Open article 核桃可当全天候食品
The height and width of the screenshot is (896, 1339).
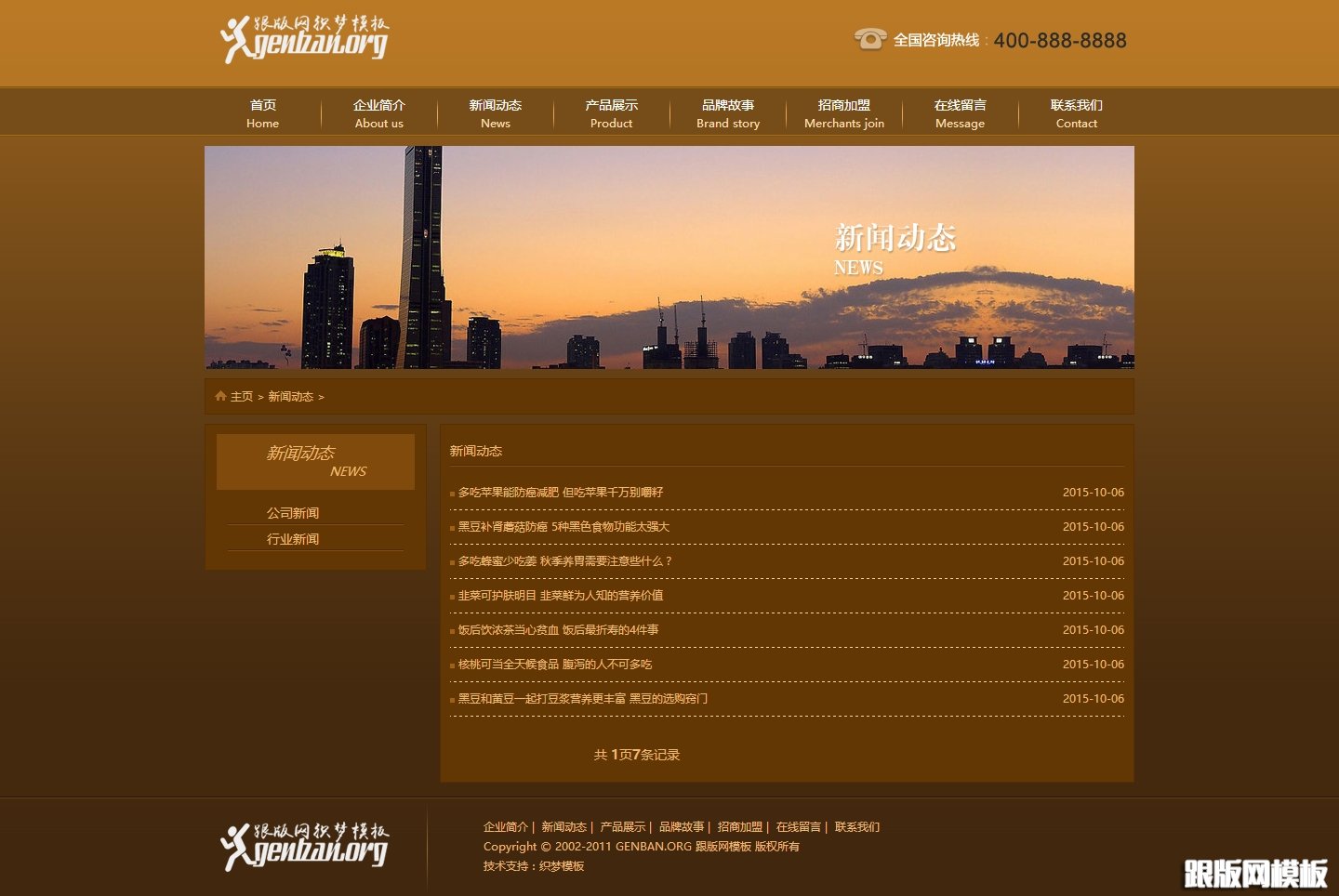[x=555, y=665]
